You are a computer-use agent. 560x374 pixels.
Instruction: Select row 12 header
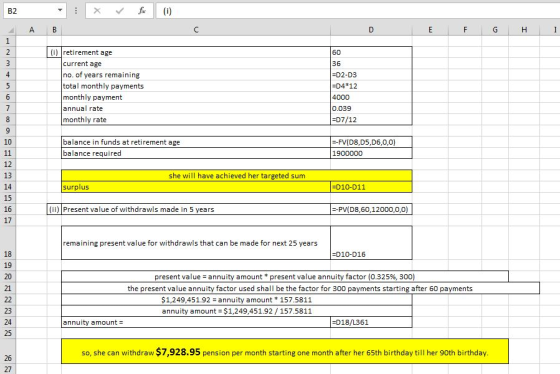(8, 164)
